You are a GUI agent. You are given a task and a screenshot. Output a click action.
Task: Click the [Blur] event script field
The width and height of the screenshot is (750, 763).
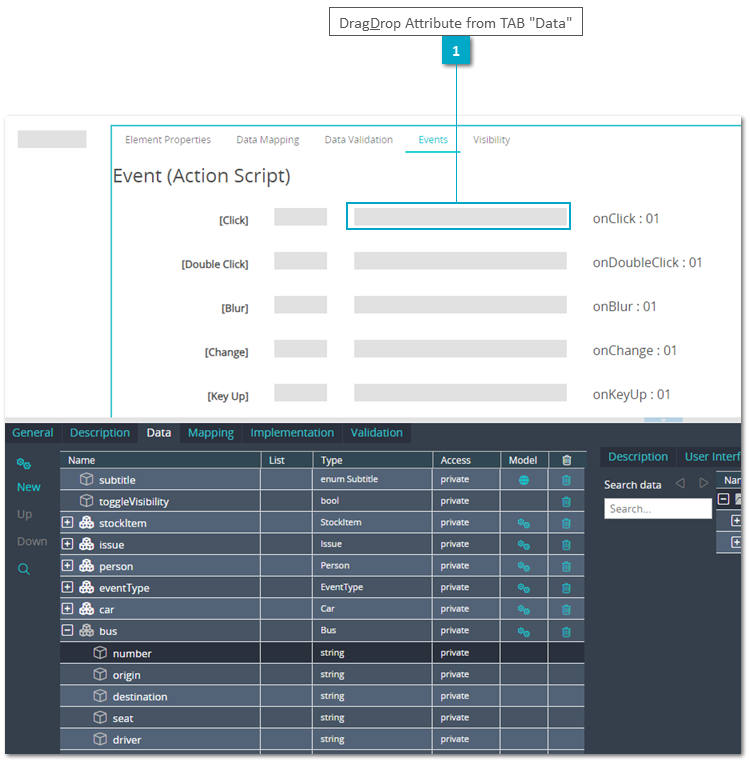[x=460, y=305]
